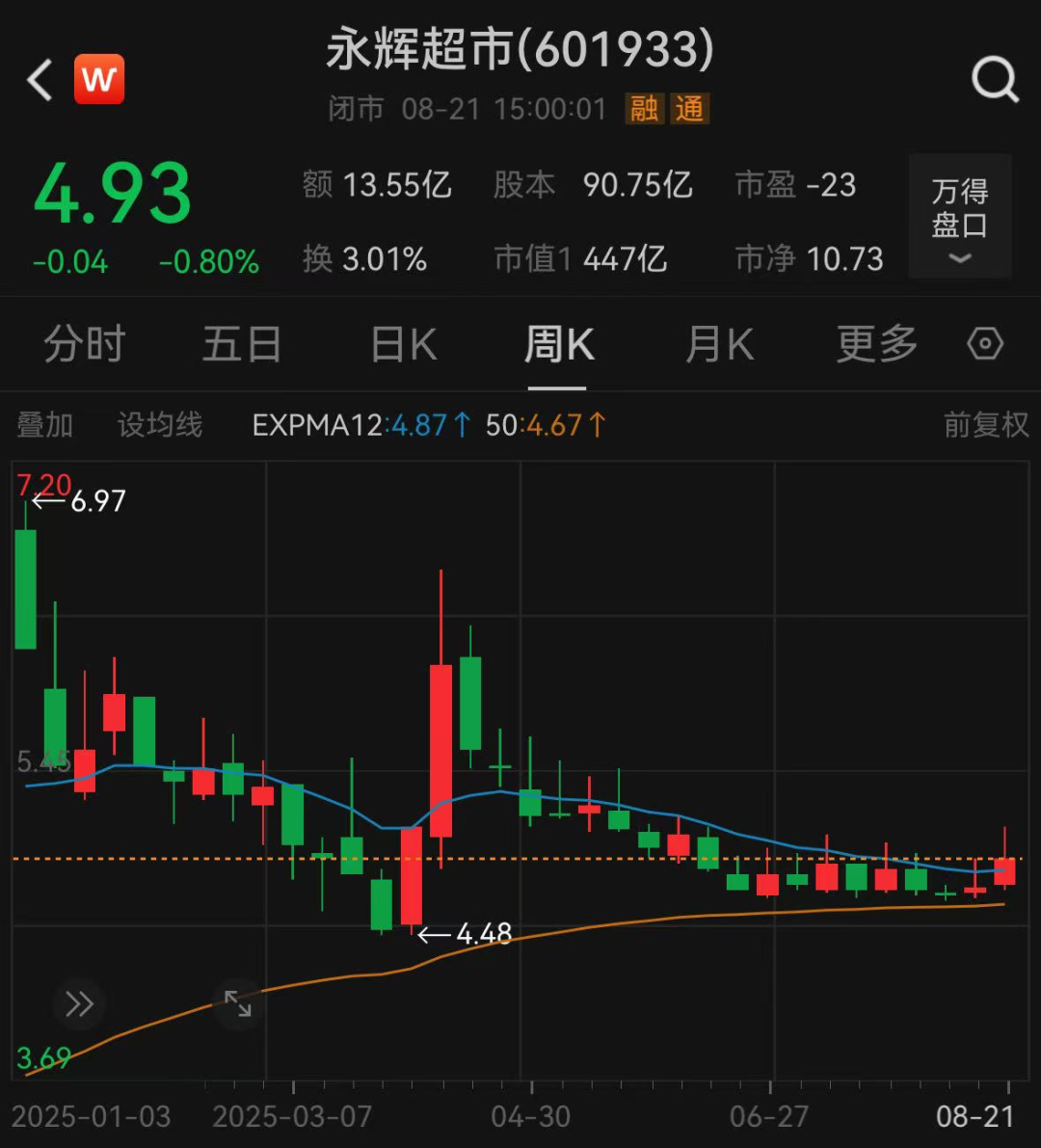Open the 更多 chart periods menu

point(878,343)
